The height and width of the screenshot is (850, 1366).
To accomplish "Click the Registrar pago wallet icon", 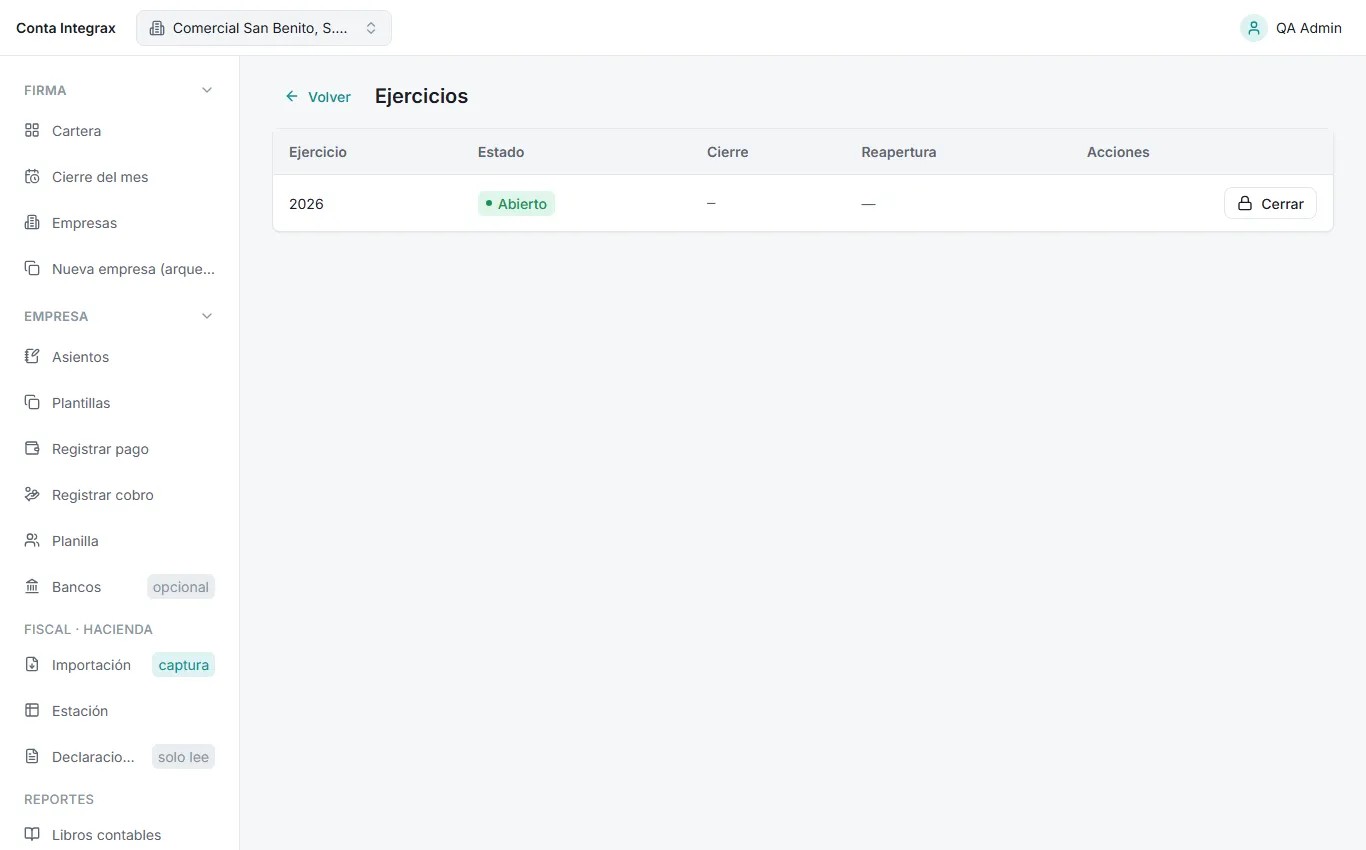I will tap(32, 449).
